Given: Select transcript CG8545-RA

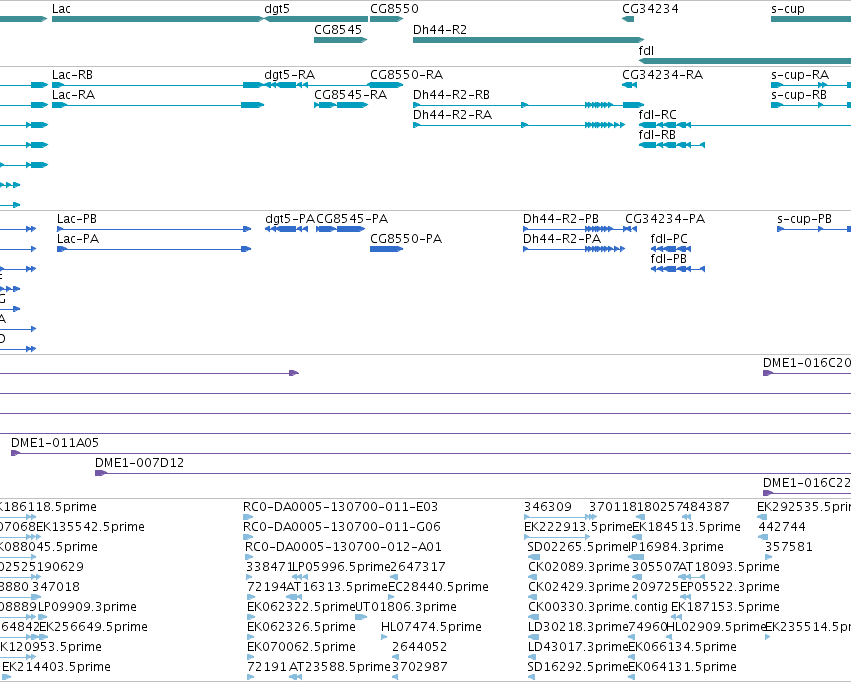Looking at the screenshot, I should coord(341,105).
